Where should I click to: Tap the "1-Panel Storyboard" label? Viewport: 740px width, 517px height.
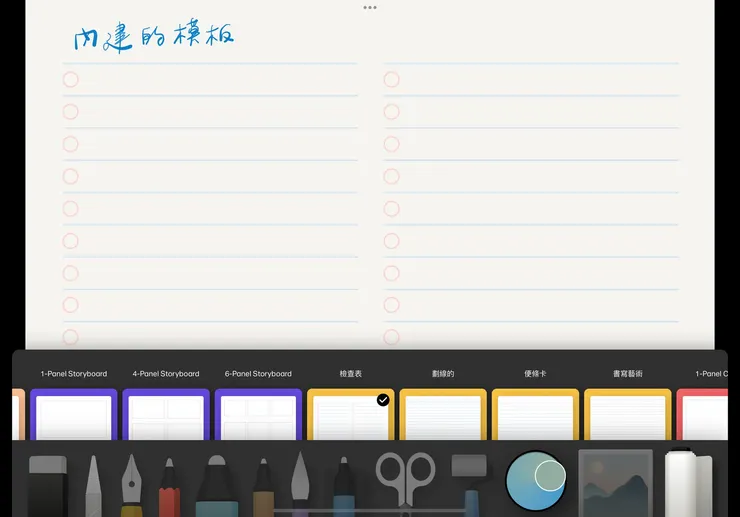click(74, 373)
